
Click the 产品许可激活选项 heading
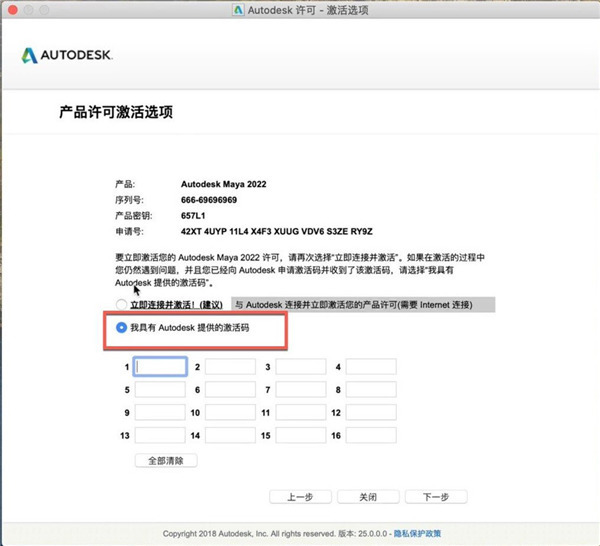click(116, 112)
